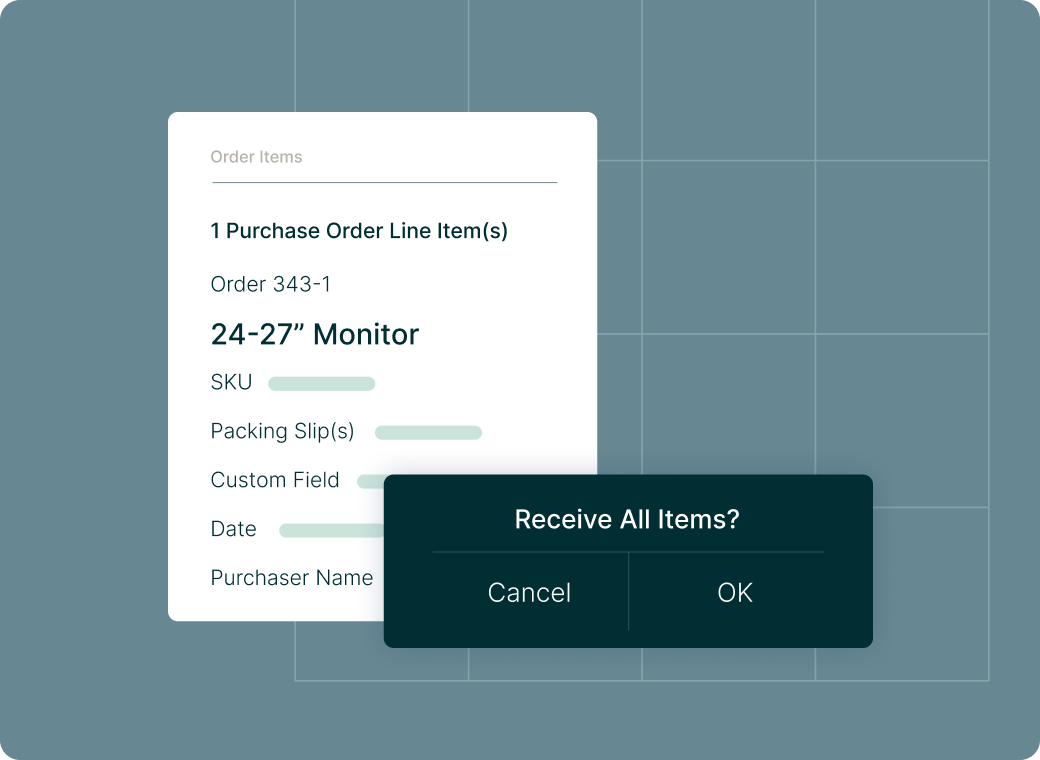The width and height of the screenshot is (1040, 760).
Task: Click the Packing Slip(s) value placeholder
Action: tap(428, 432)
